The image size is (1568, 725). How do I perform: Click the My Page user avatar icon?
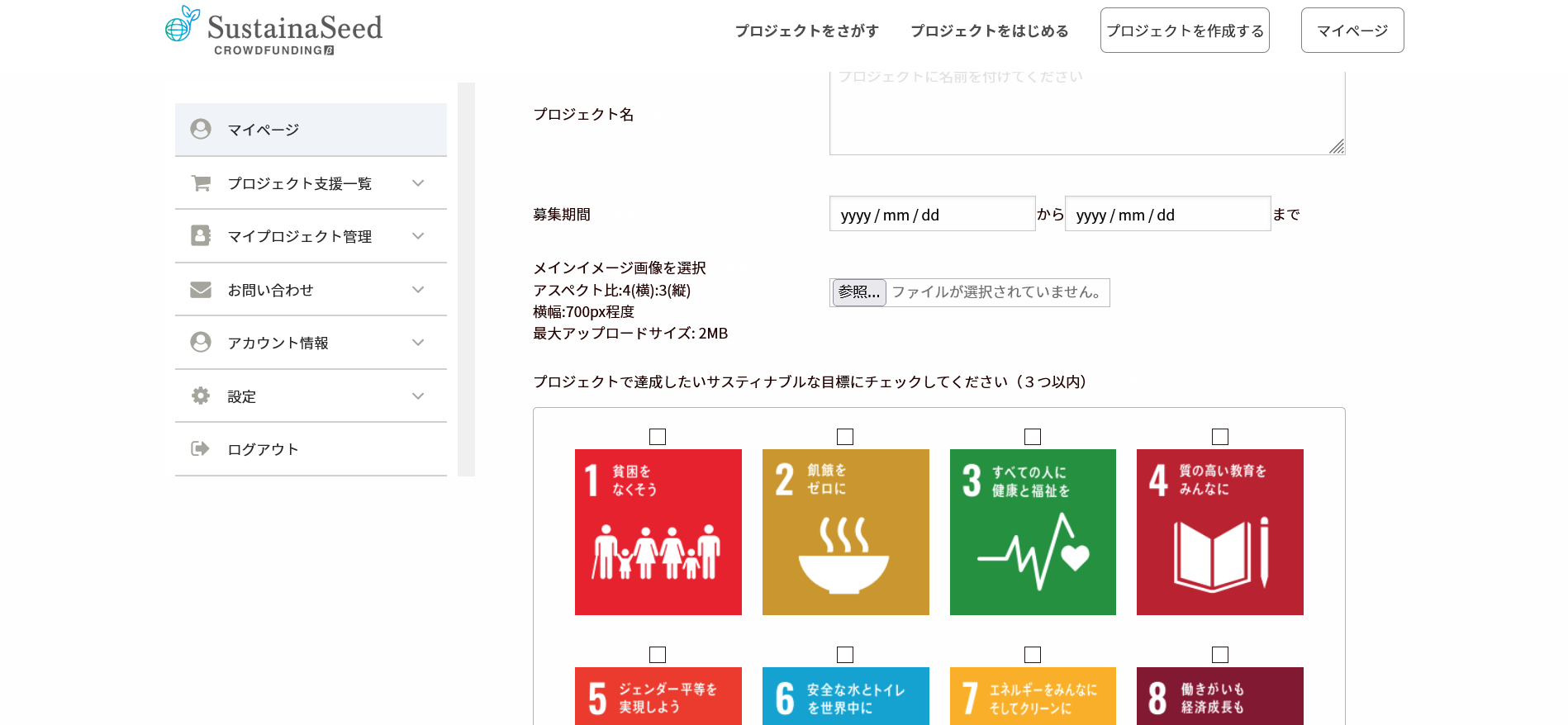point(201,129)
